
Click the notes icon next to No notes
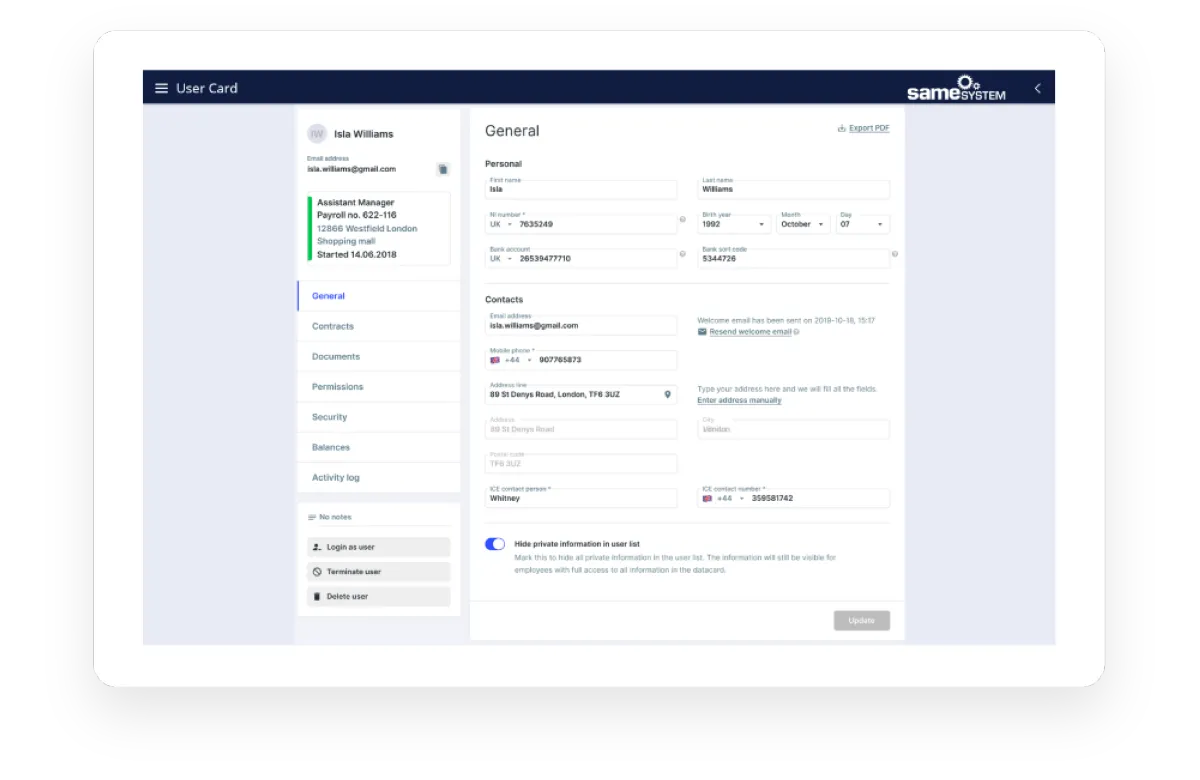[x=312, y=517]
